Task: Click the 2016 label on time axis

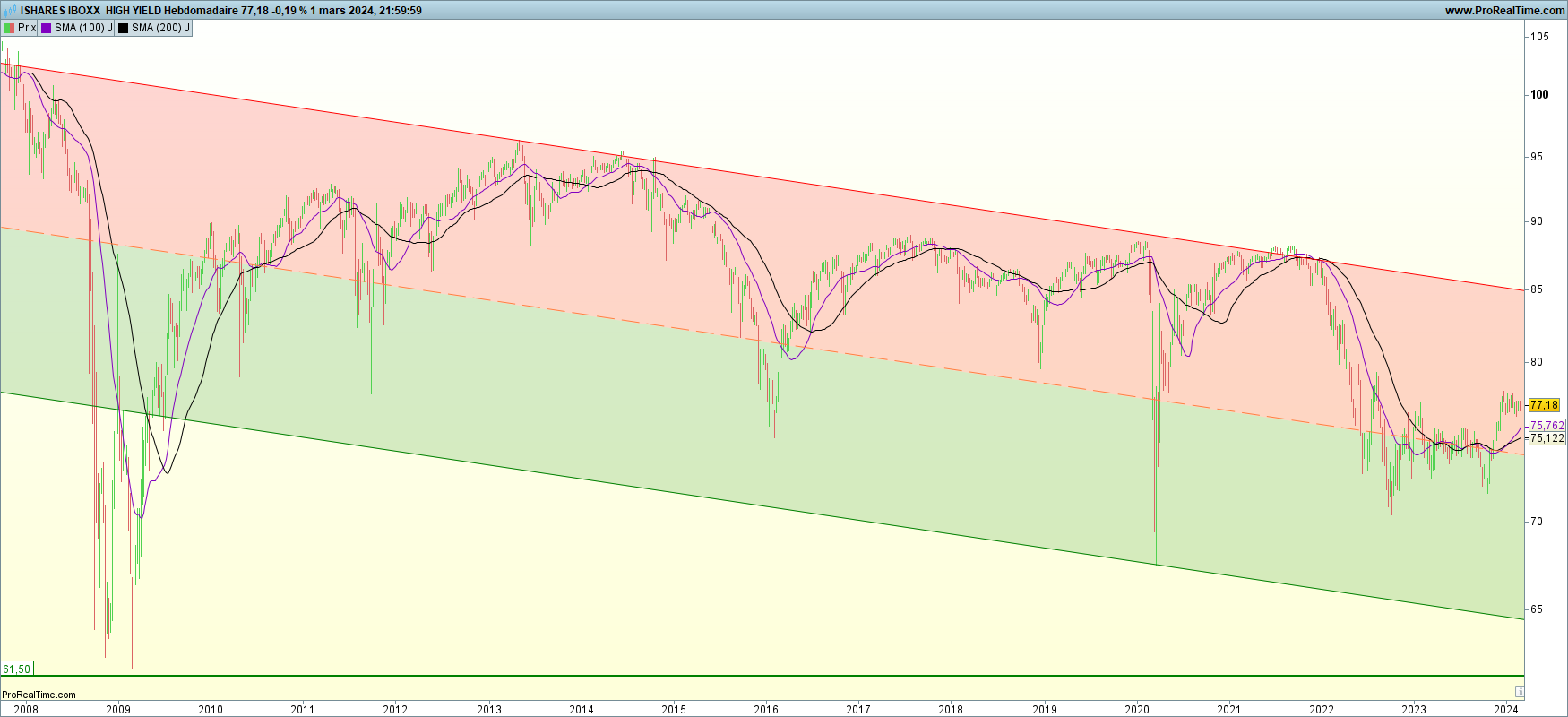Action: click(766, 709)
